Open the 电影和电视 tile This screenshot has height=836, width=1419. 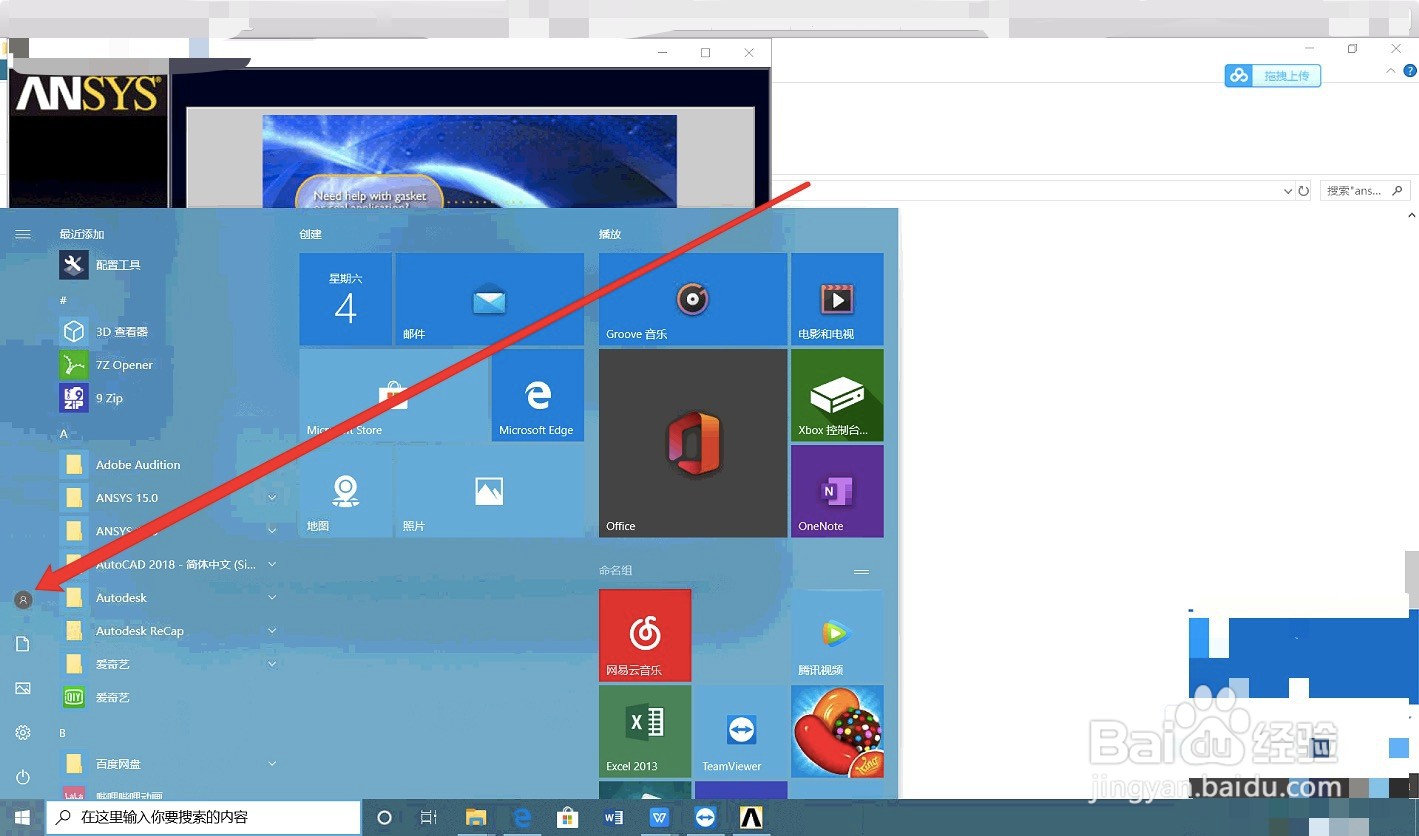click(x=837, y=299)
